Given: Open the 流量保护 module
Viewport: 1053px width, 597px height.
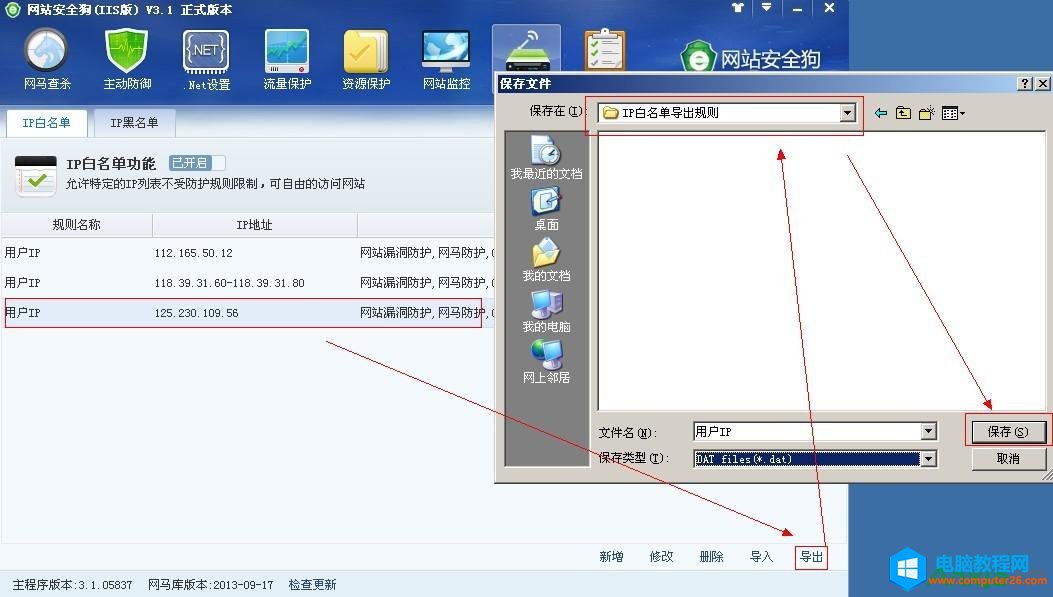Looking at the screenshot, I should pyautogui.click(x=287, y=60).
